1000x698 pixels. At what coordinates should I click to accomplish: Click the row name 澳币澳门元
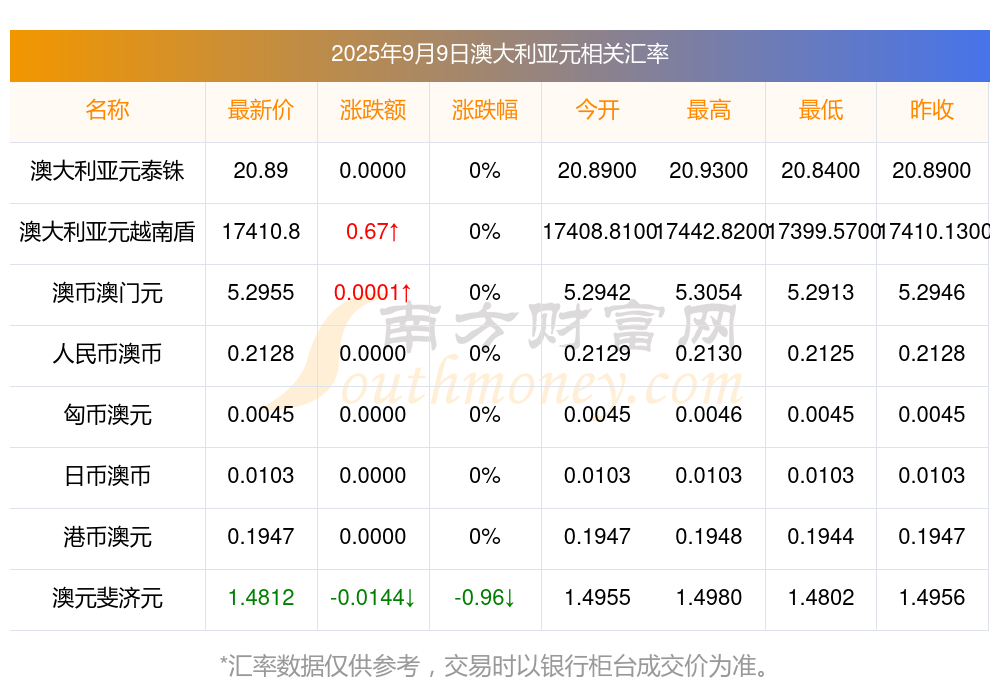(107, 293)
